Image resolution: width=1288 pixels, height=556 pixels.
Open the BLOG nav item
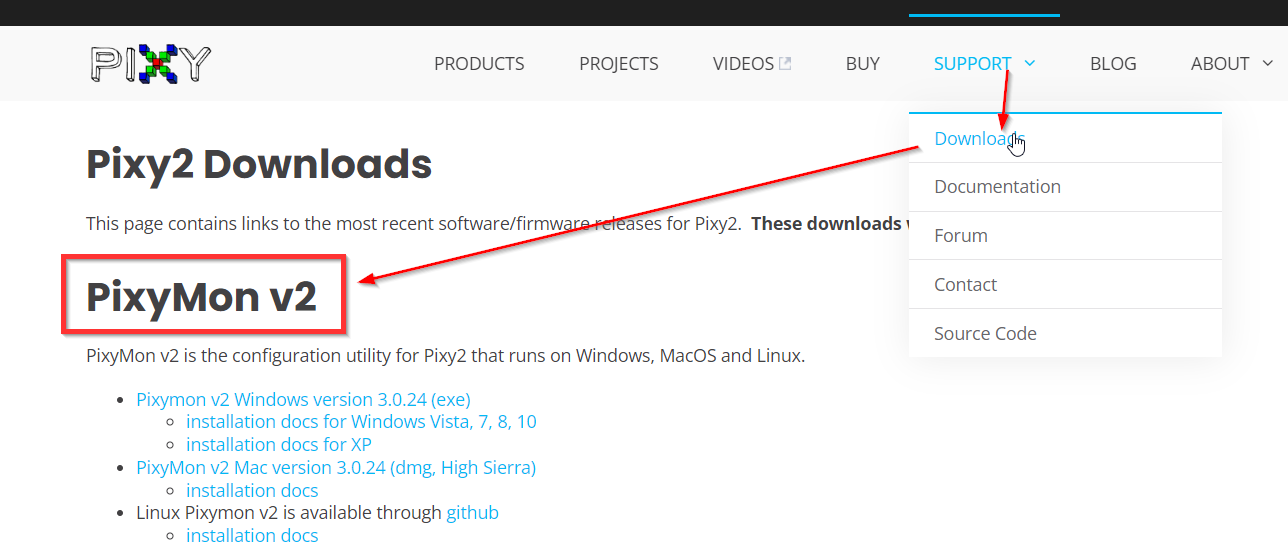1113,64
